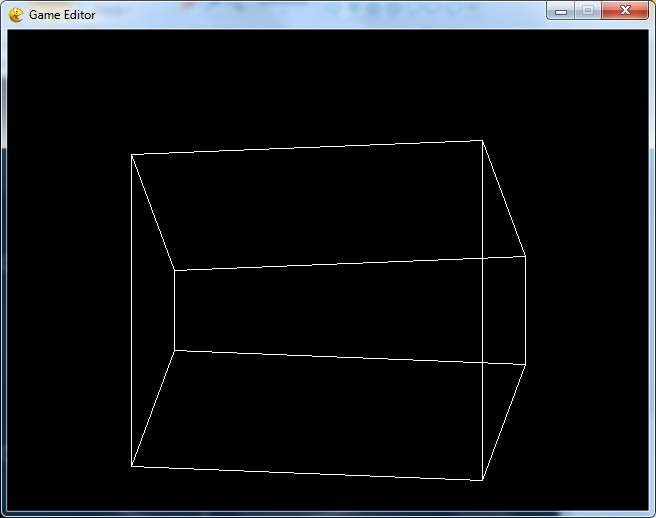Minimize the Game Editor window

561,11
